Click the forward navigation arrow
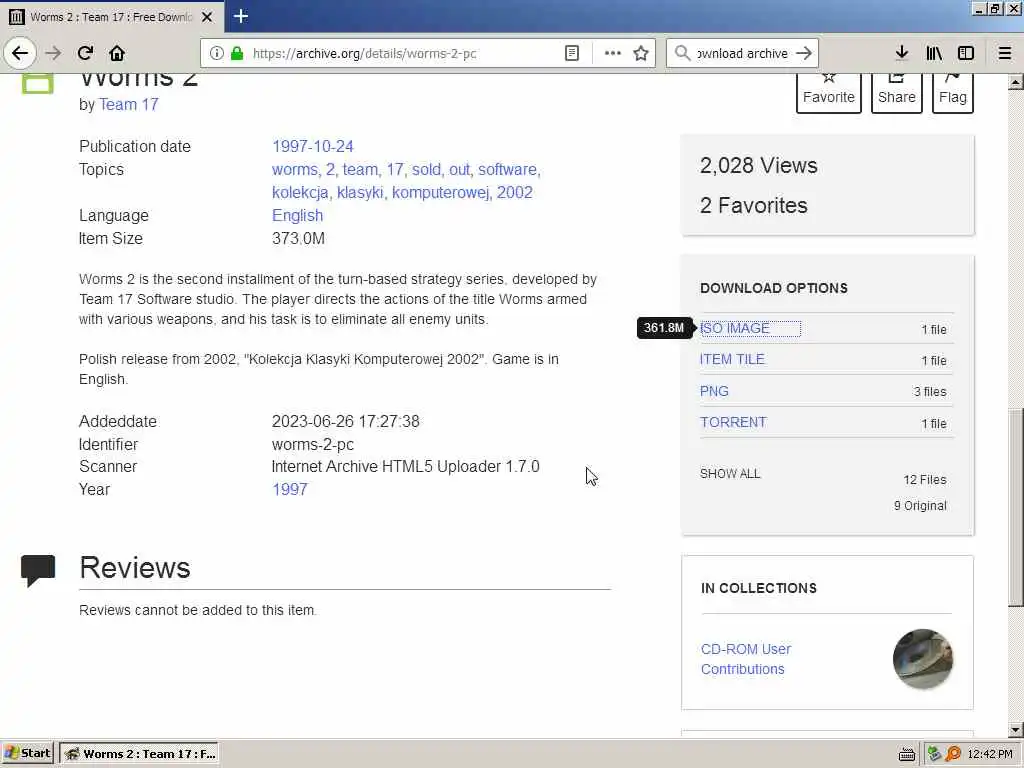Screen dimensions: 1024x768 click(54, 53)
